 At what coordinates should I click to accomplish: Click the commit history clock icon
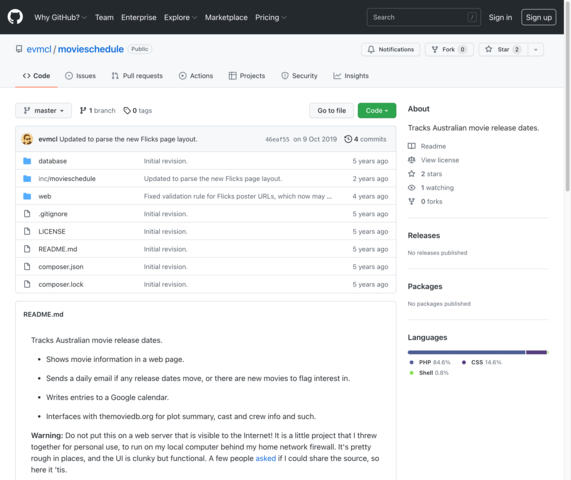pos(348,139)
